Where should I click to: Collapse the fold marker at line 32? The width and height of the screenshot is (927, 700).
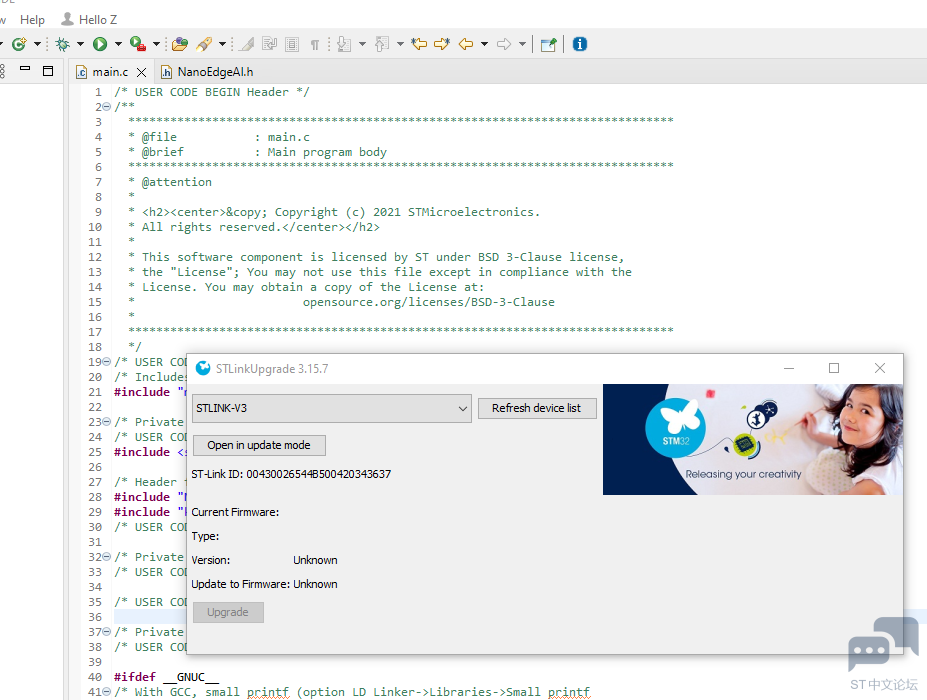click(106, 557)
